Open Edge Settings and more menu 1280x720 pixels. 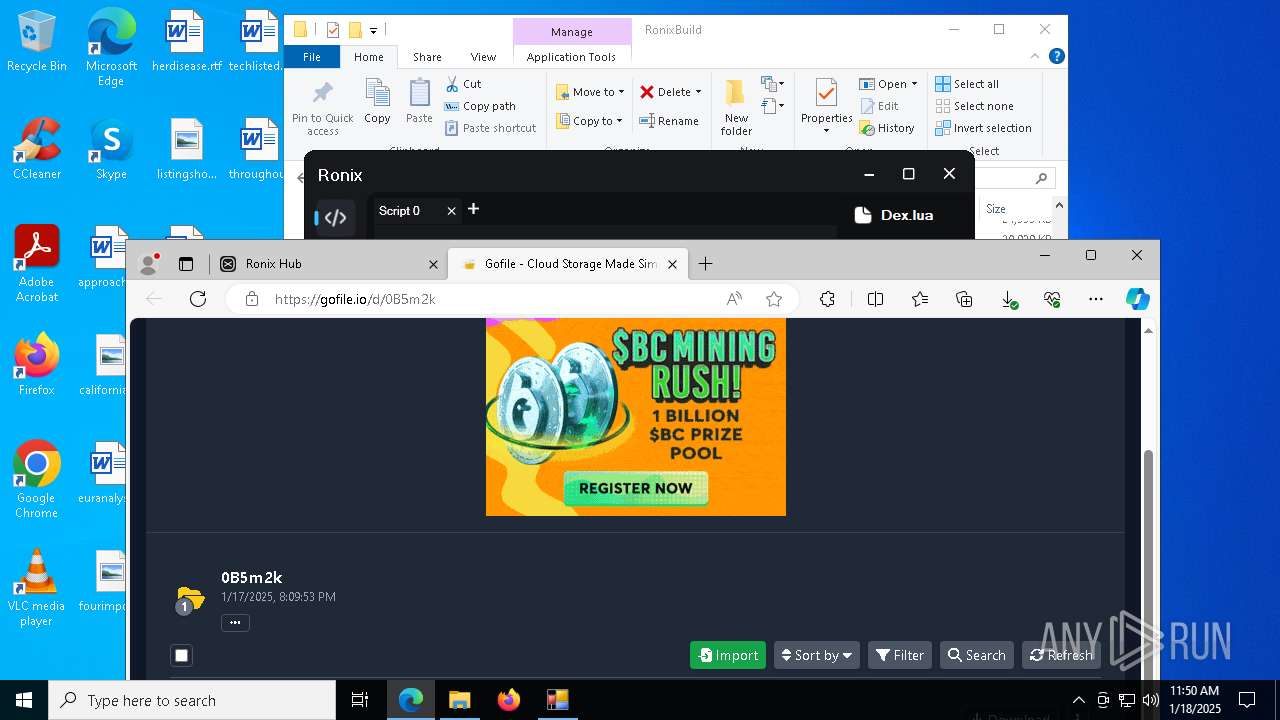[1096, 299]
